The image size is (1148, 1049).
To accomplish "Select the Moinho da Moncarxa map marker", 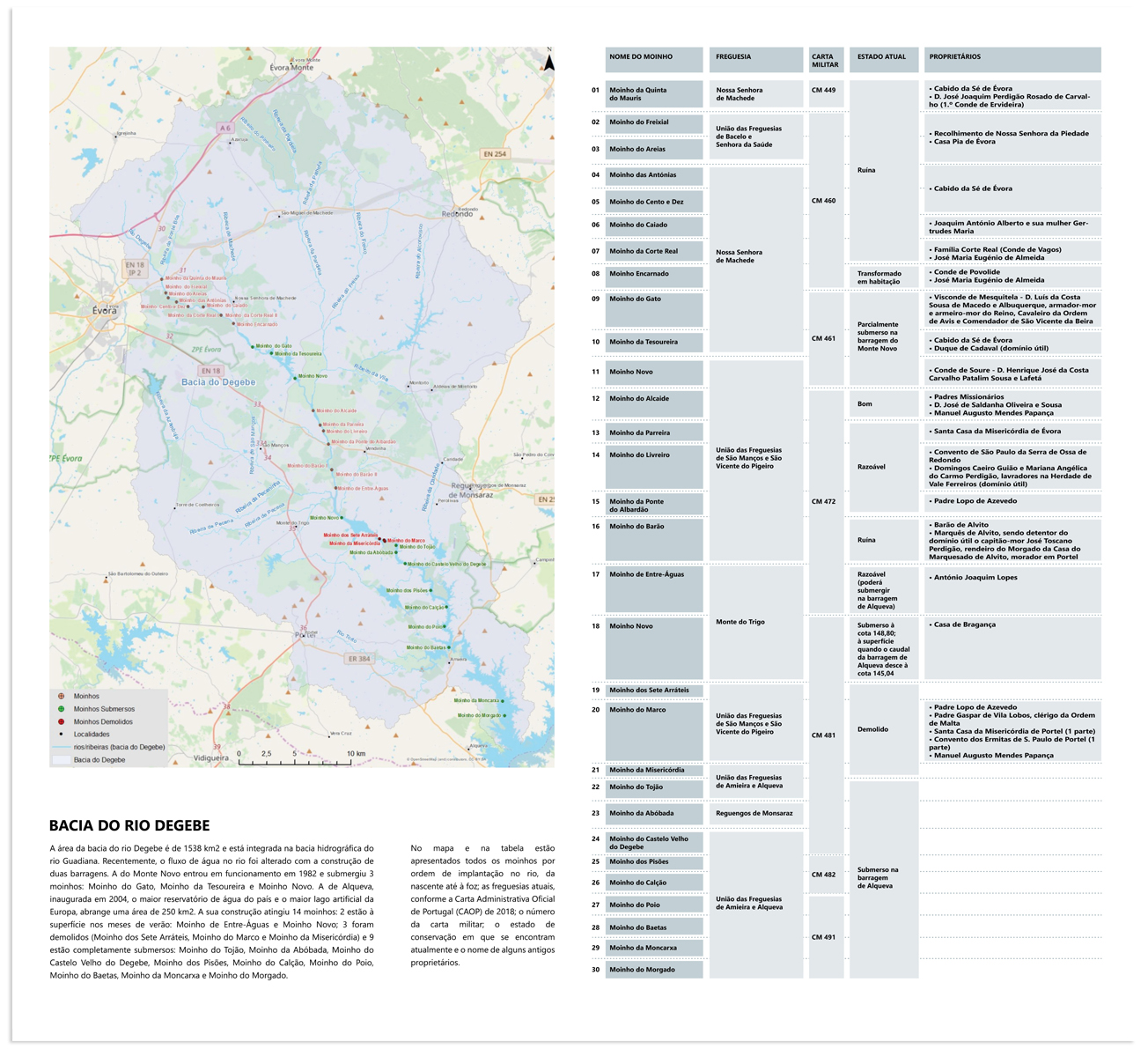I will [504, 701].
